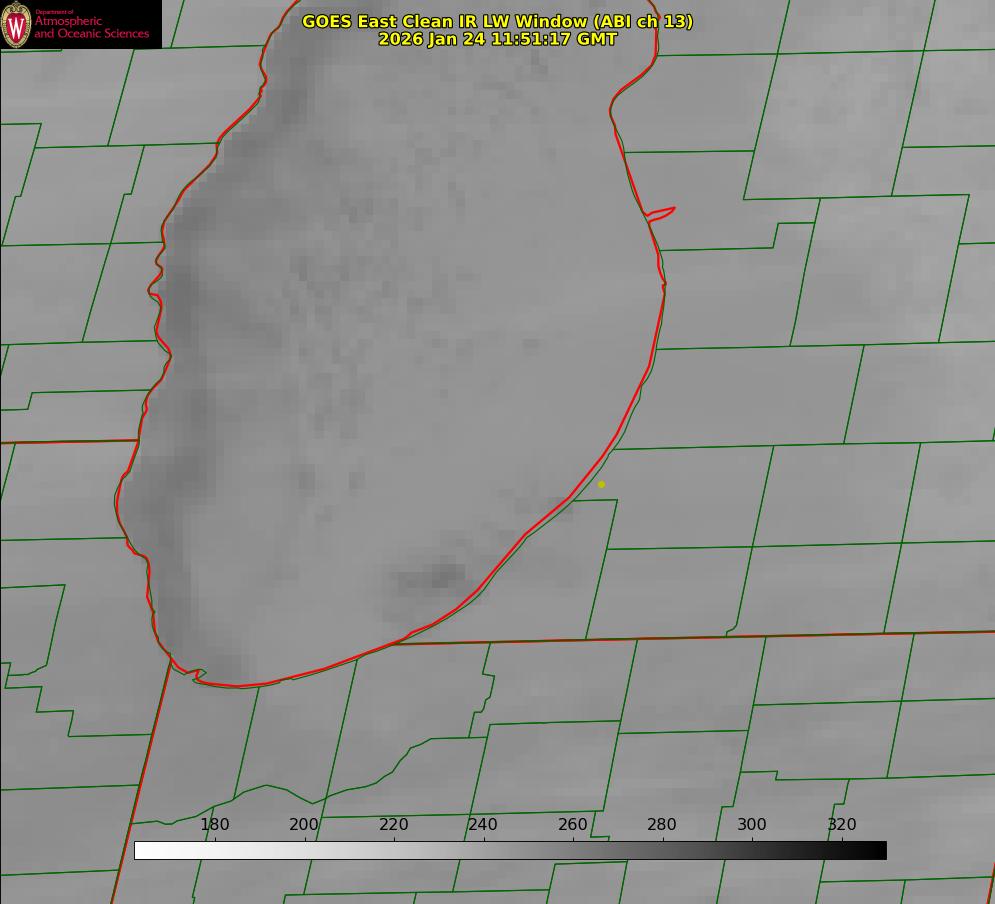
Task: Click the Atmospheric and Oceanic Sciences text
Action: tap(91, 27)
